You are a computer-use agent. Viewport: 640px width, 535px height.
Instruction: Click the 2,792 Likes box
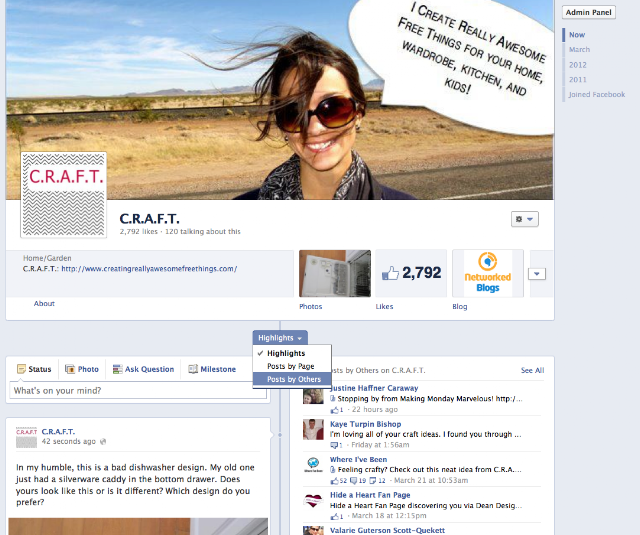[x=411, y=273]
